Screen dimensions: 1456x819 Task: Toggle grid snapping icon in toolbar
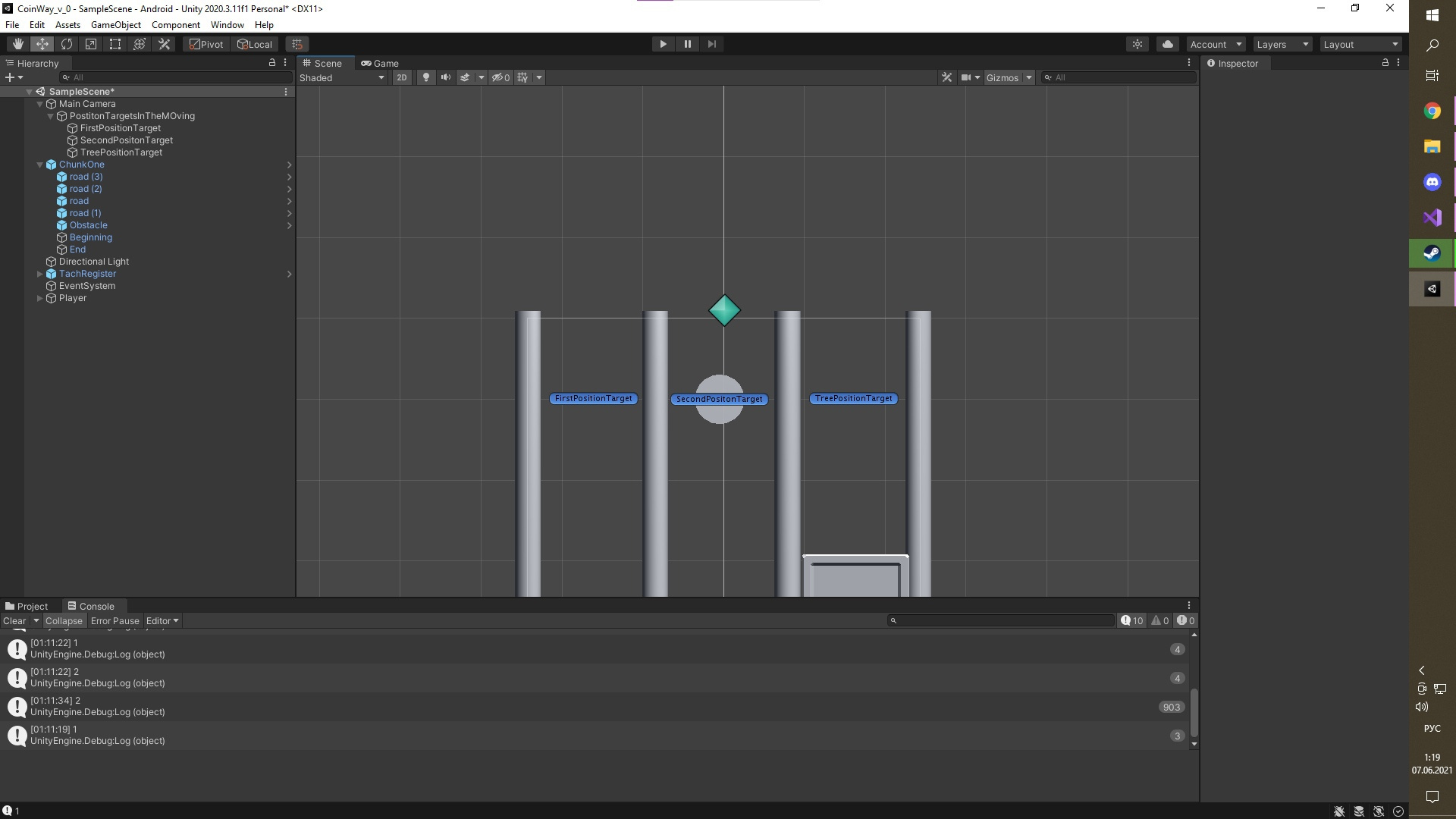pos(297,44)
